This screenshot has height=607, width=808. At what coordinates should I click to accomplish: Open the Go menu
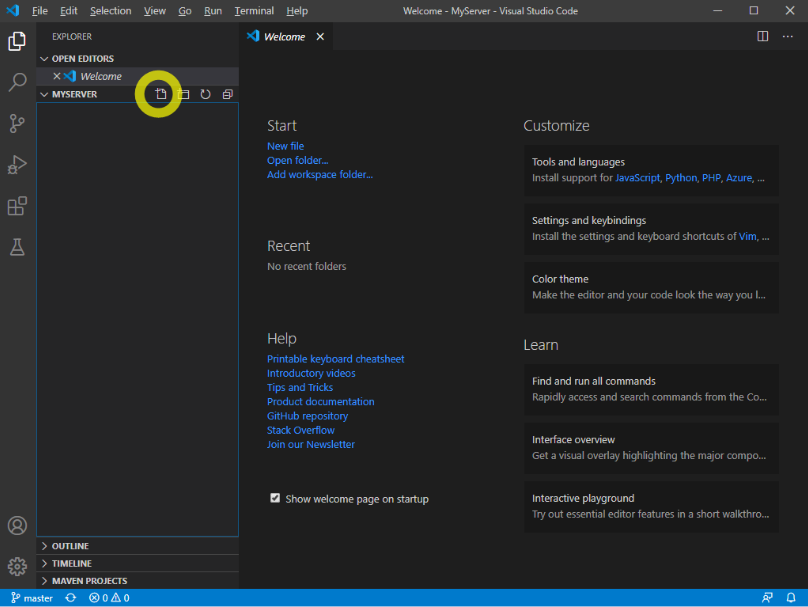coord(184,11)
